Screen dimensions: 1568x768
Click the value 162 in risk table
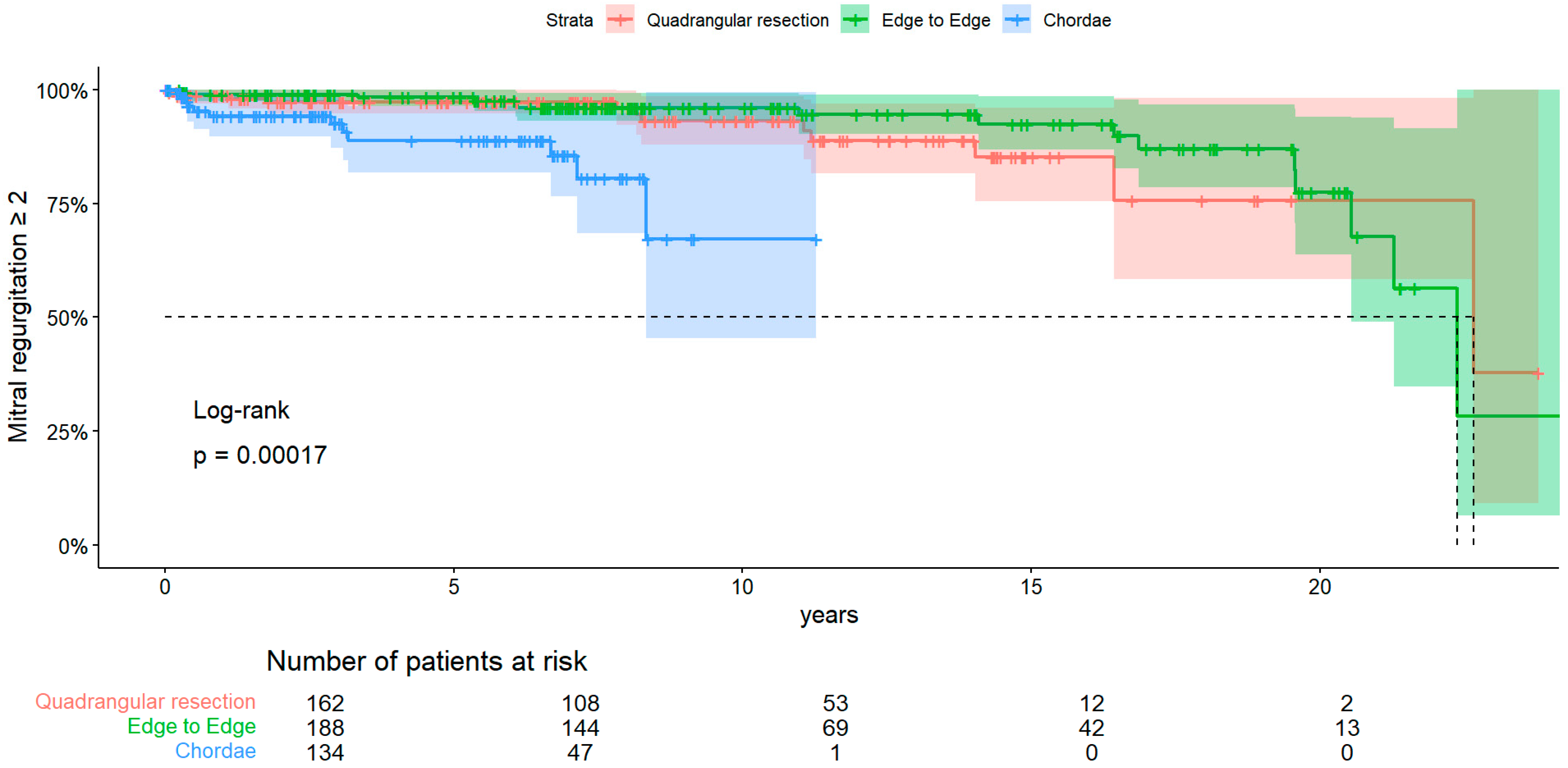pyautogui.click(x=325, y=703)
